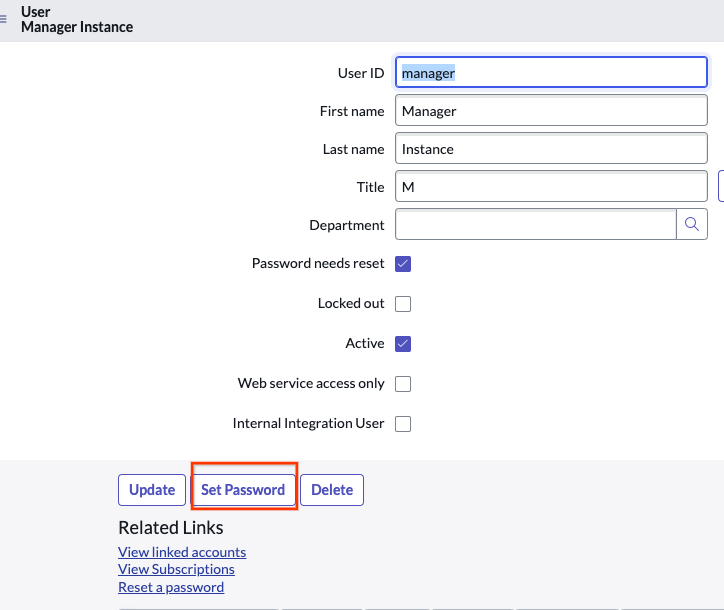Image resolution: width=724 pixels, height=610 pixels.
Task: Select the Last name text field
Action: point(551,149)
